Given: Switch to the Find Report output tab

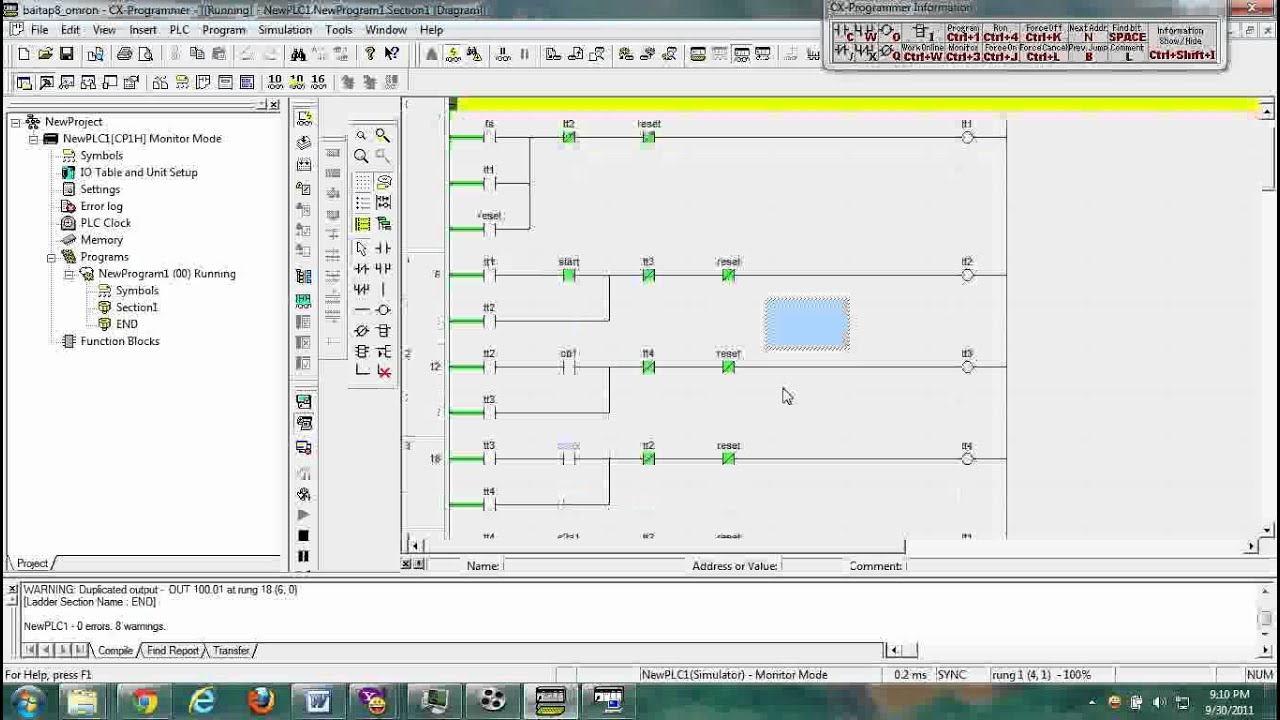Looking at the screenshot, I should [x=173, y=651].
